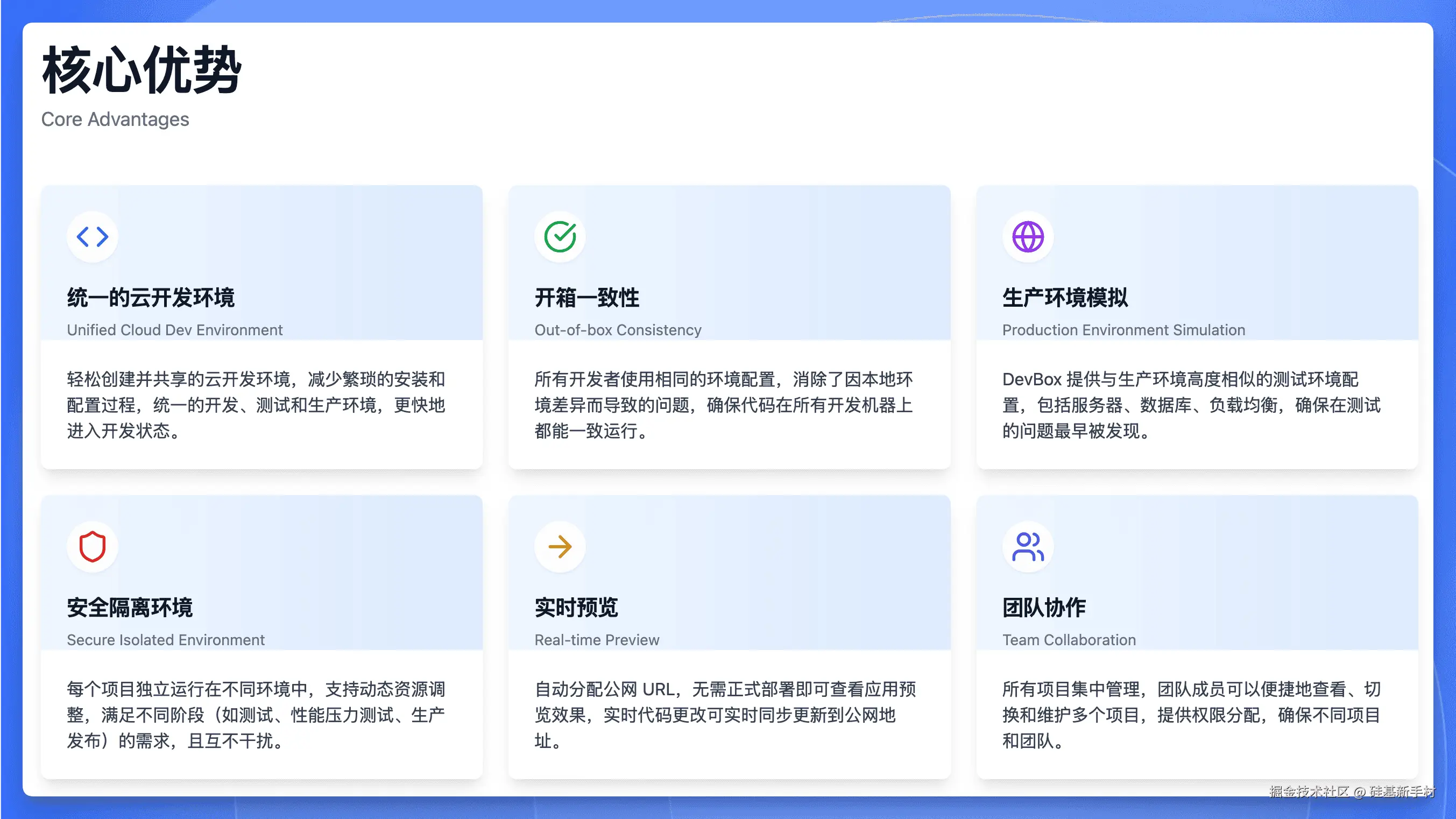Click the blue code brackets icon
Viewport: 1456px width, 819px height.
pyautogui.click(x=92, y=237)
